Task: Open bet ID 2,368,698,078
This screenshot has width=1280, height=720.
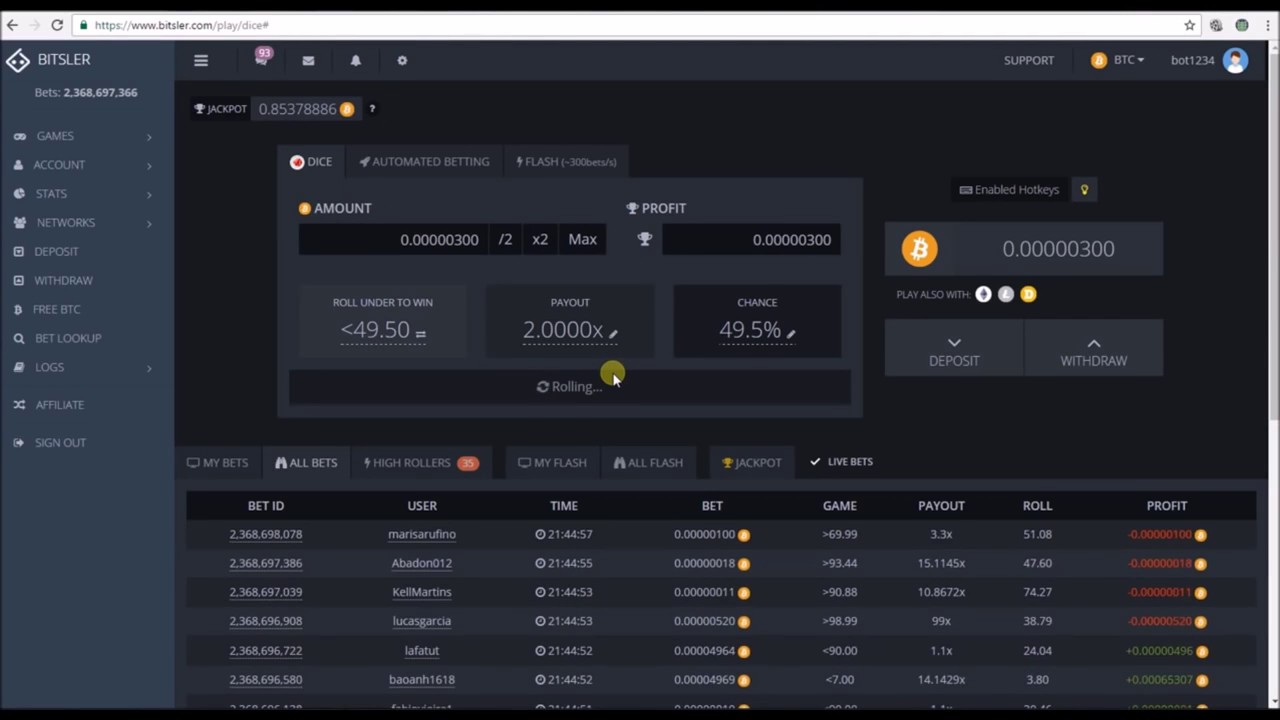Action: click(266, 534)
